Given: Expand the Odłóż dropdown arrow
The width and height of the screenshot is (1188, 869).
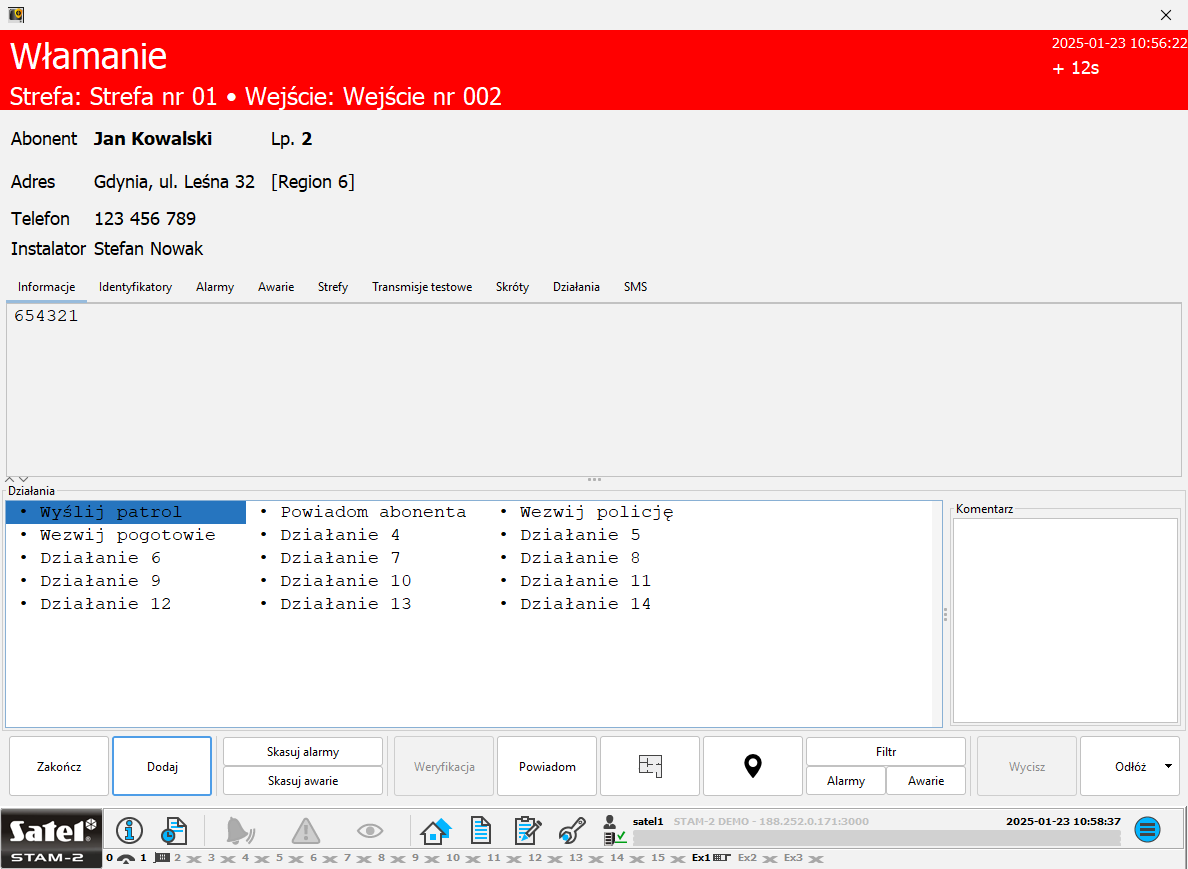Looking at the screenshot, I should coord(1168,766).
